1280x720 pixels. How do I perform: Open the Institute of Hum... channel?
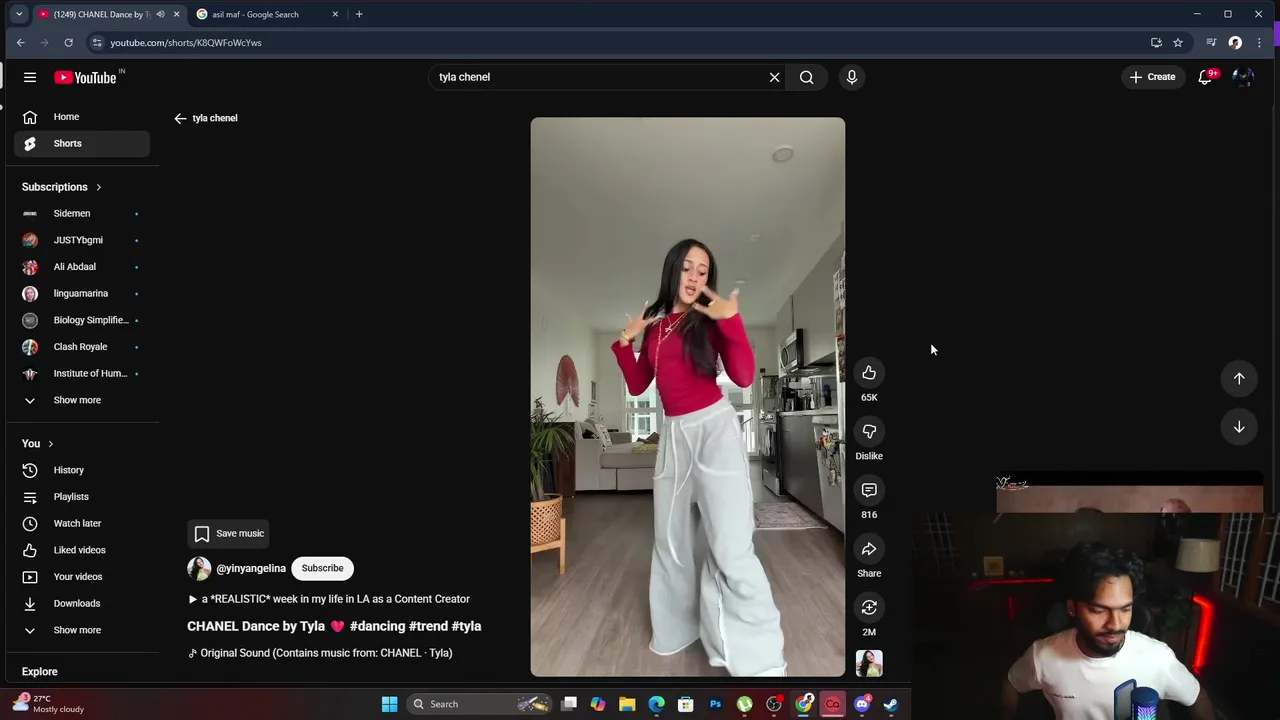82,373
